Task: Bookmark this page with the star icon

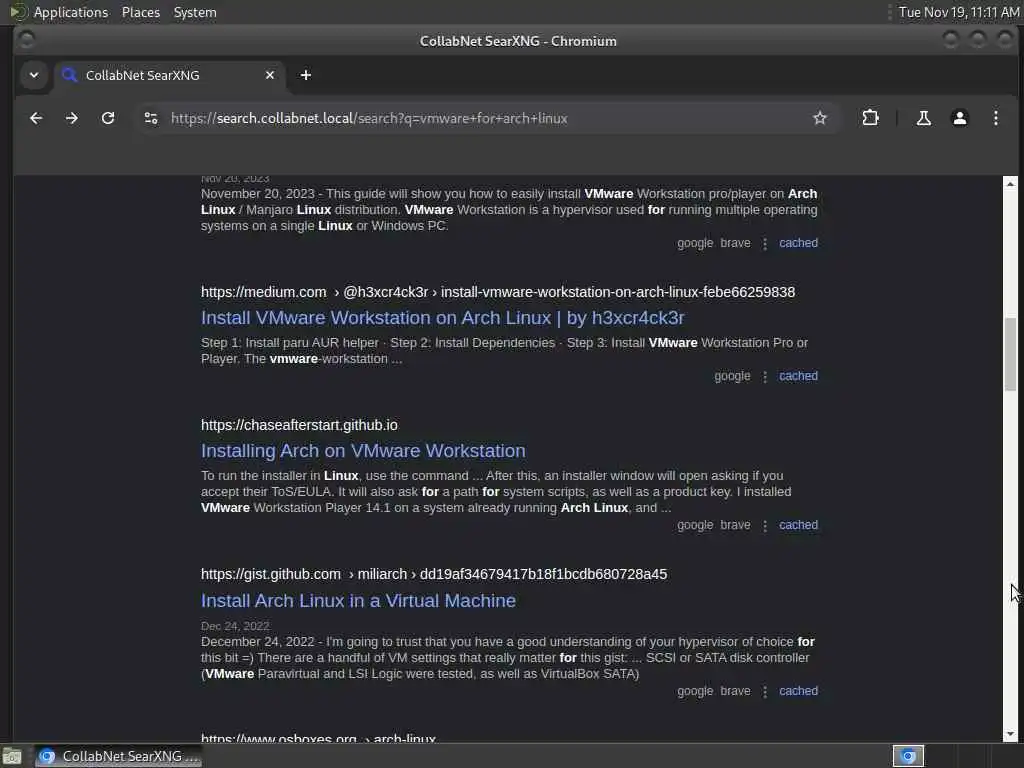Action: tap(820, 118)
